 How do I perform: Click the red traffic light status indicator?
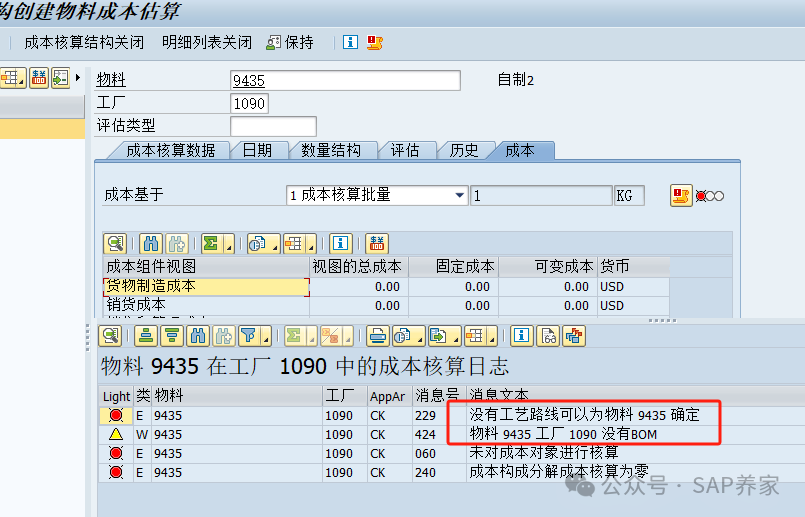click(x=710, y=196)
